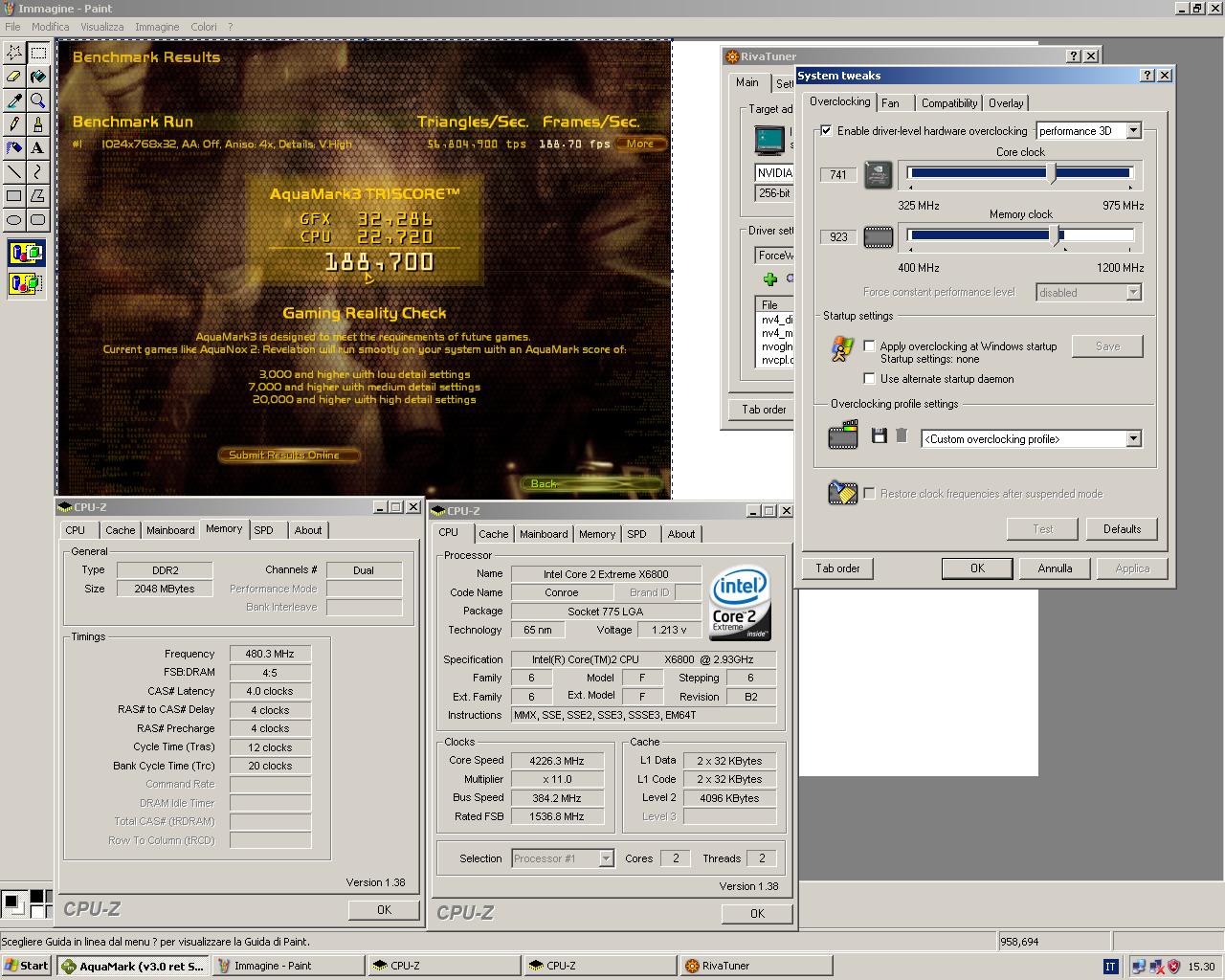
Task: Select the Polygon shape tool
Action: pos(38,196)
